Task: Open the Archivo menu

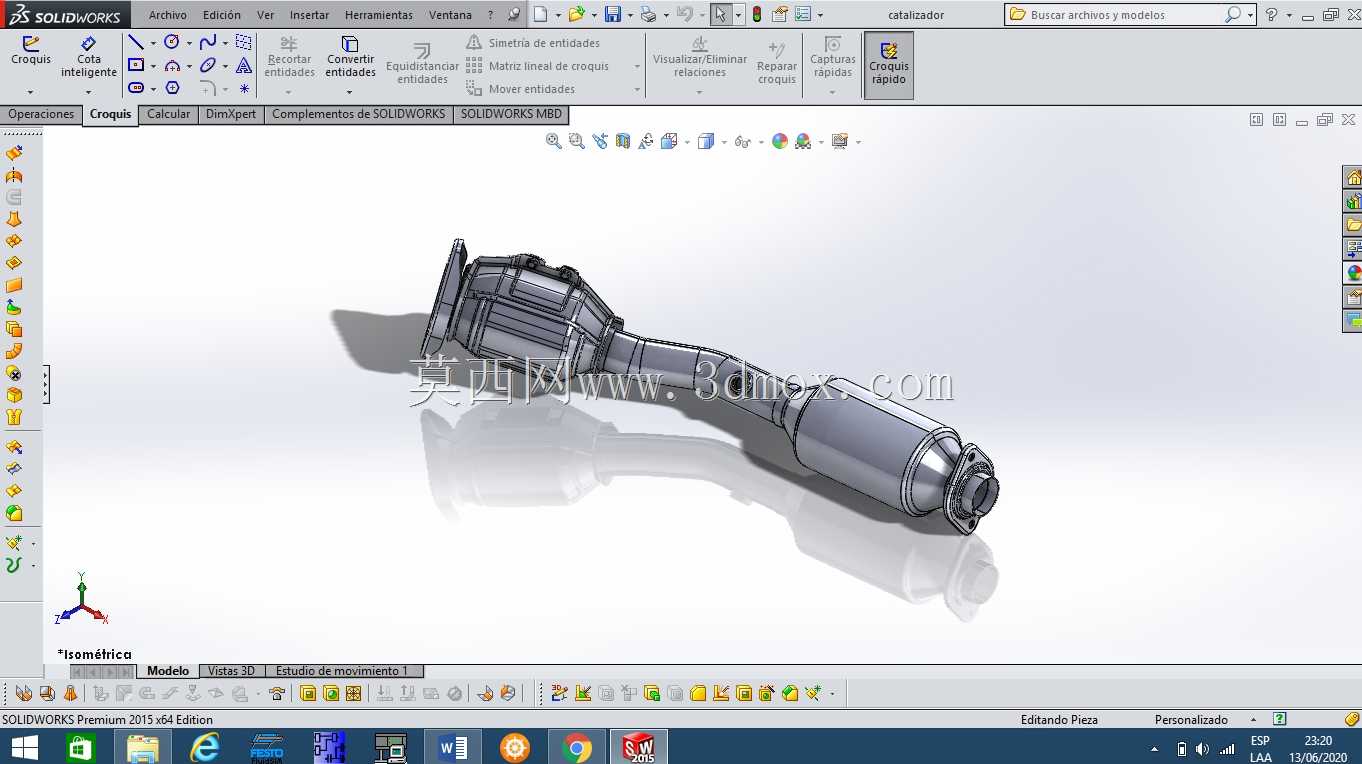Action: click(168, 15)
